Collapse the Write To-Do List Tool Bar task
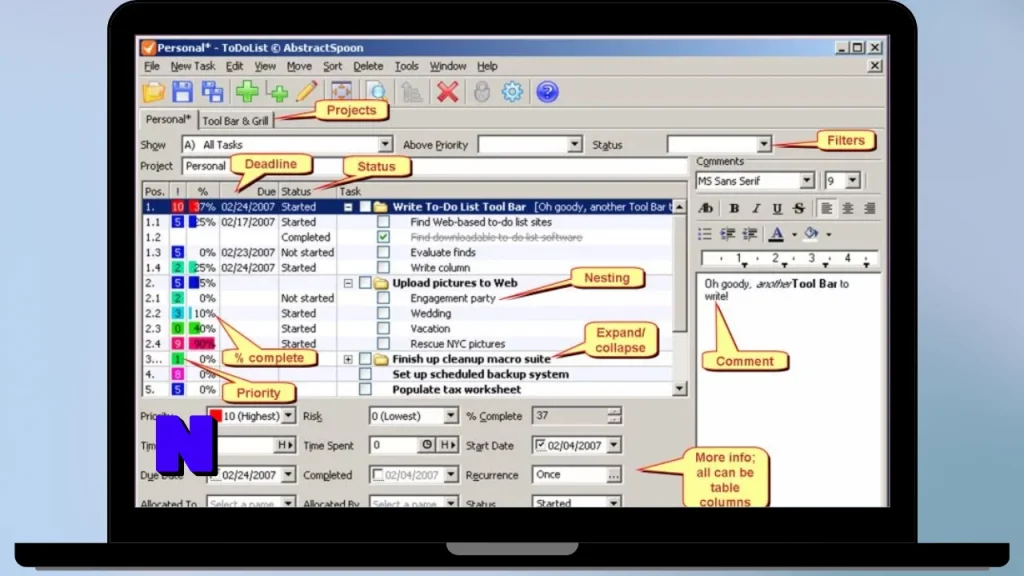The image size is (1024, 576). click(348, 207)
